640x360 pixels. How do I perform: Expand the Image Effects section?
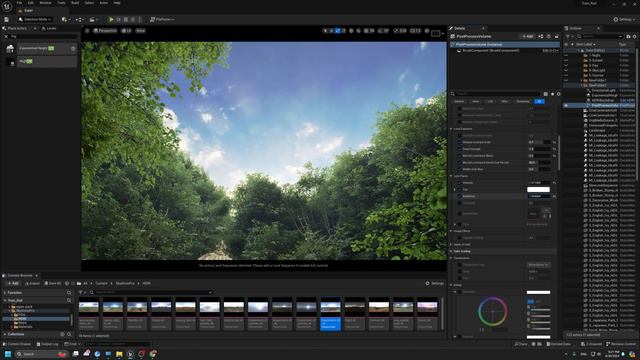click(x=451, y=231)
